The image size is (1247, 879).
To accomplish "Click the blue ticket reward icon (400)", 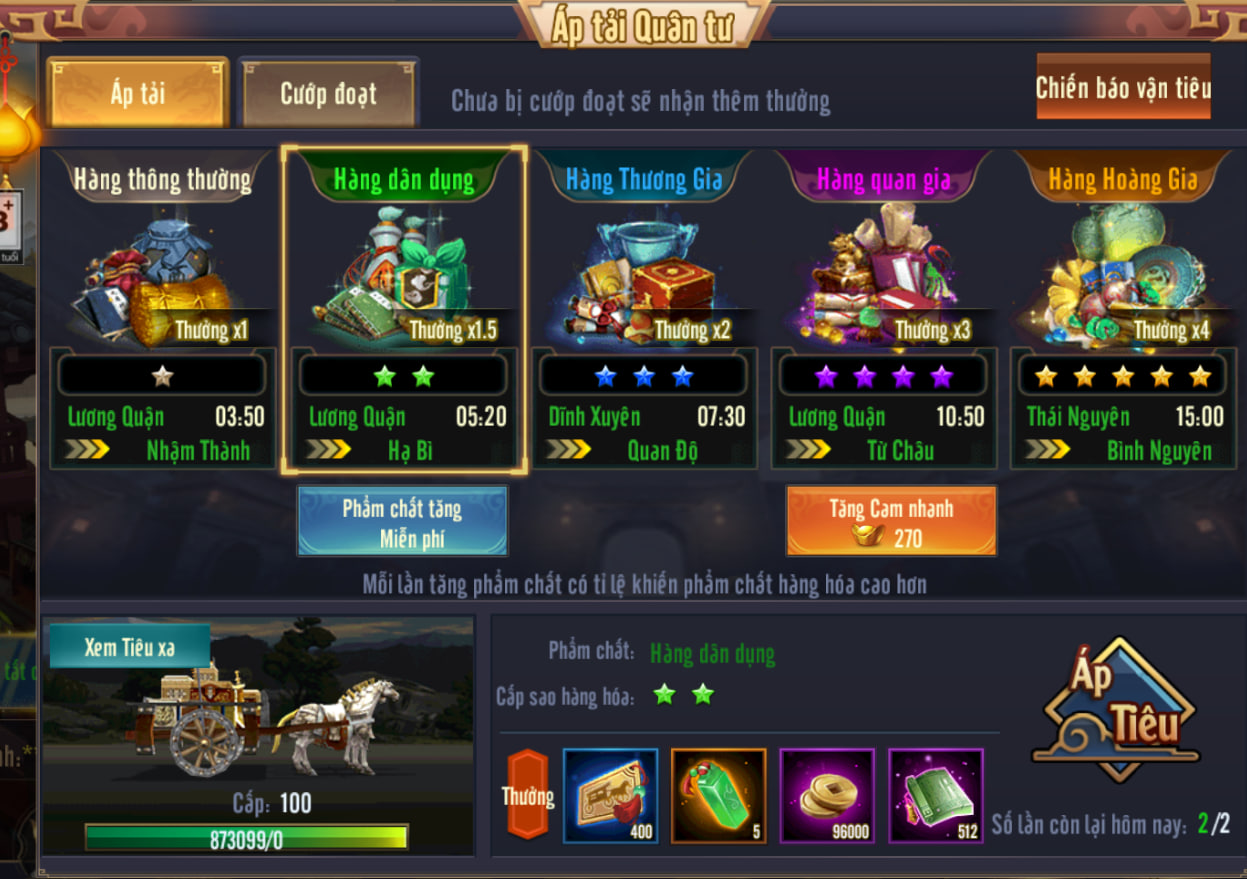I will 610,795.
